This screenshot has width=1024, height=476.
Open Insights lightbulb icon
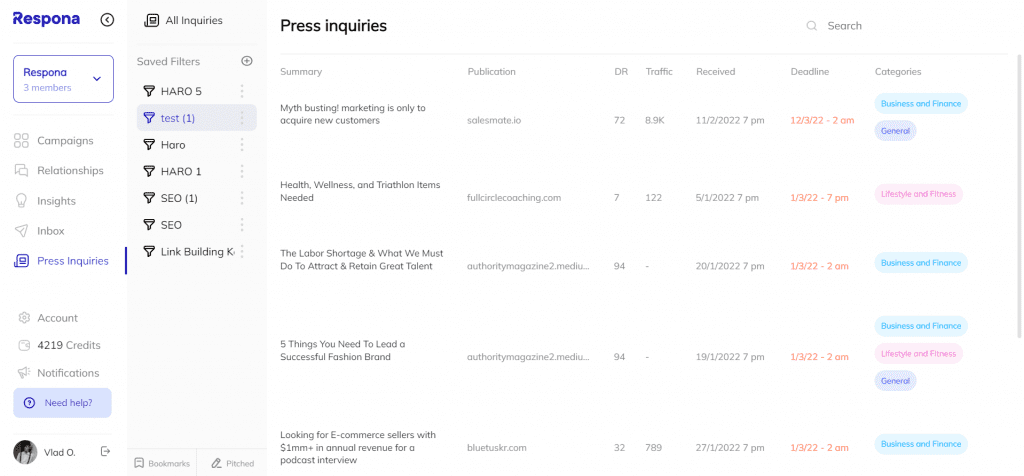[22, 200]
